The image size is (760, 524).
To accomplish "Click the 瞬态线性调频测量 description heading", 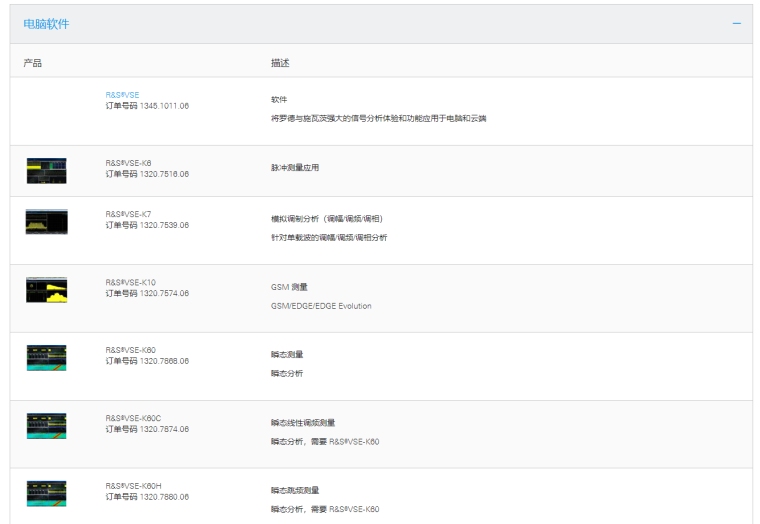I will [302, 423].
